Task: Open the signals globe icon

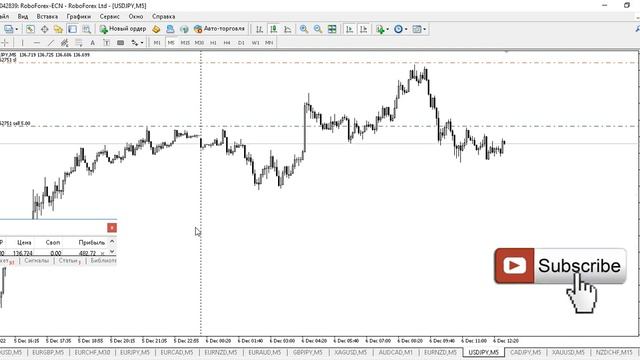Action: (x=184, y=29)
